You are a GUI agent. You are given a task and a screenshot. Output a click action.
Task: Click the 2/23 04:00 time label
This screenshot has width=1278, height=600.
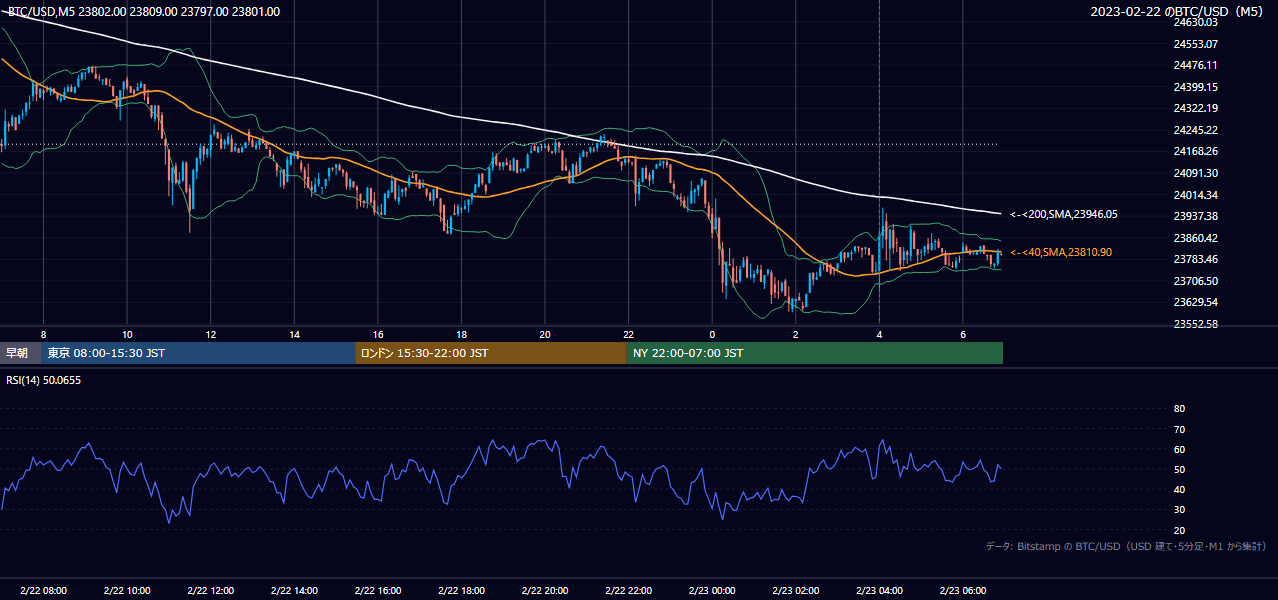click(879, 590)
